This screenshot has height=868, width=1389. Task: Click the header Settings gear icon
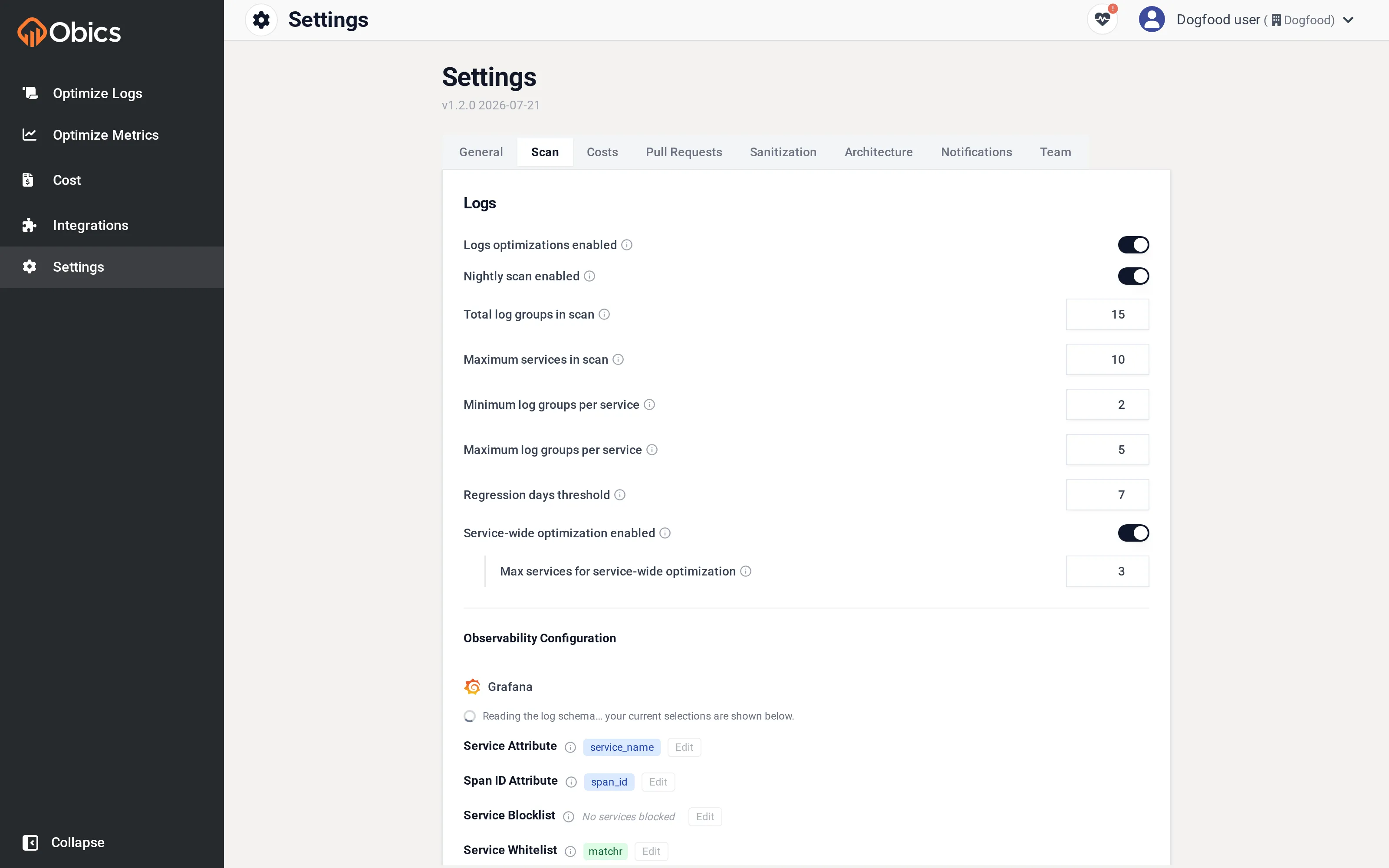coord(261,20)
